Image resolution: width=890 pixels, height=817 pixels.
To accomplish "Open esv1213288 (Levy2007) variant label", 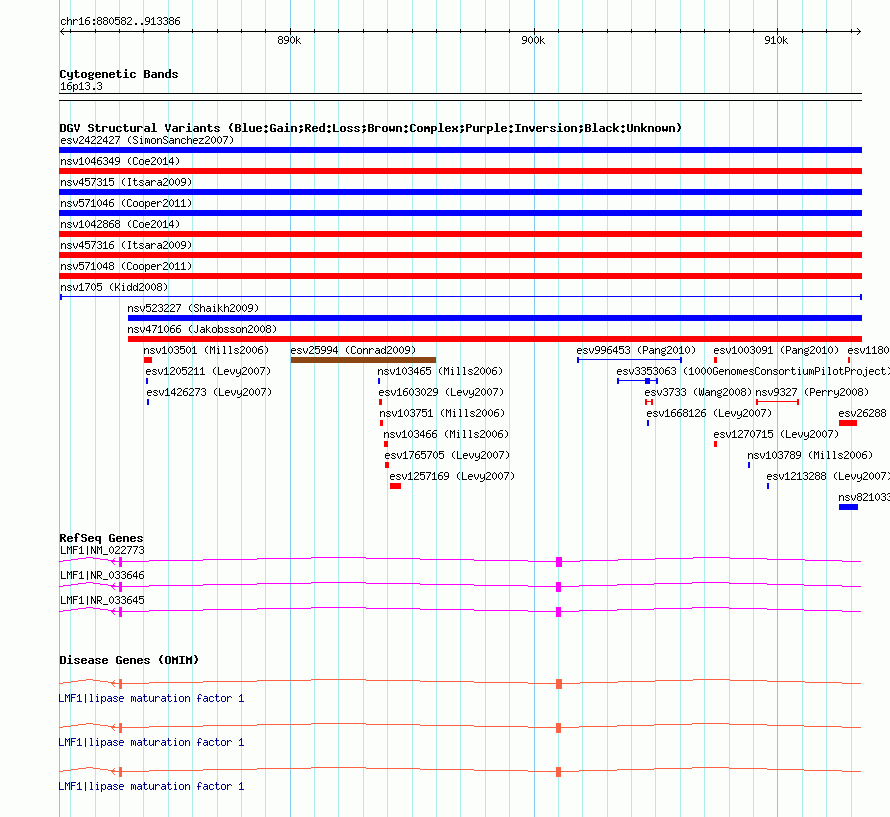I will coord(828,476).
